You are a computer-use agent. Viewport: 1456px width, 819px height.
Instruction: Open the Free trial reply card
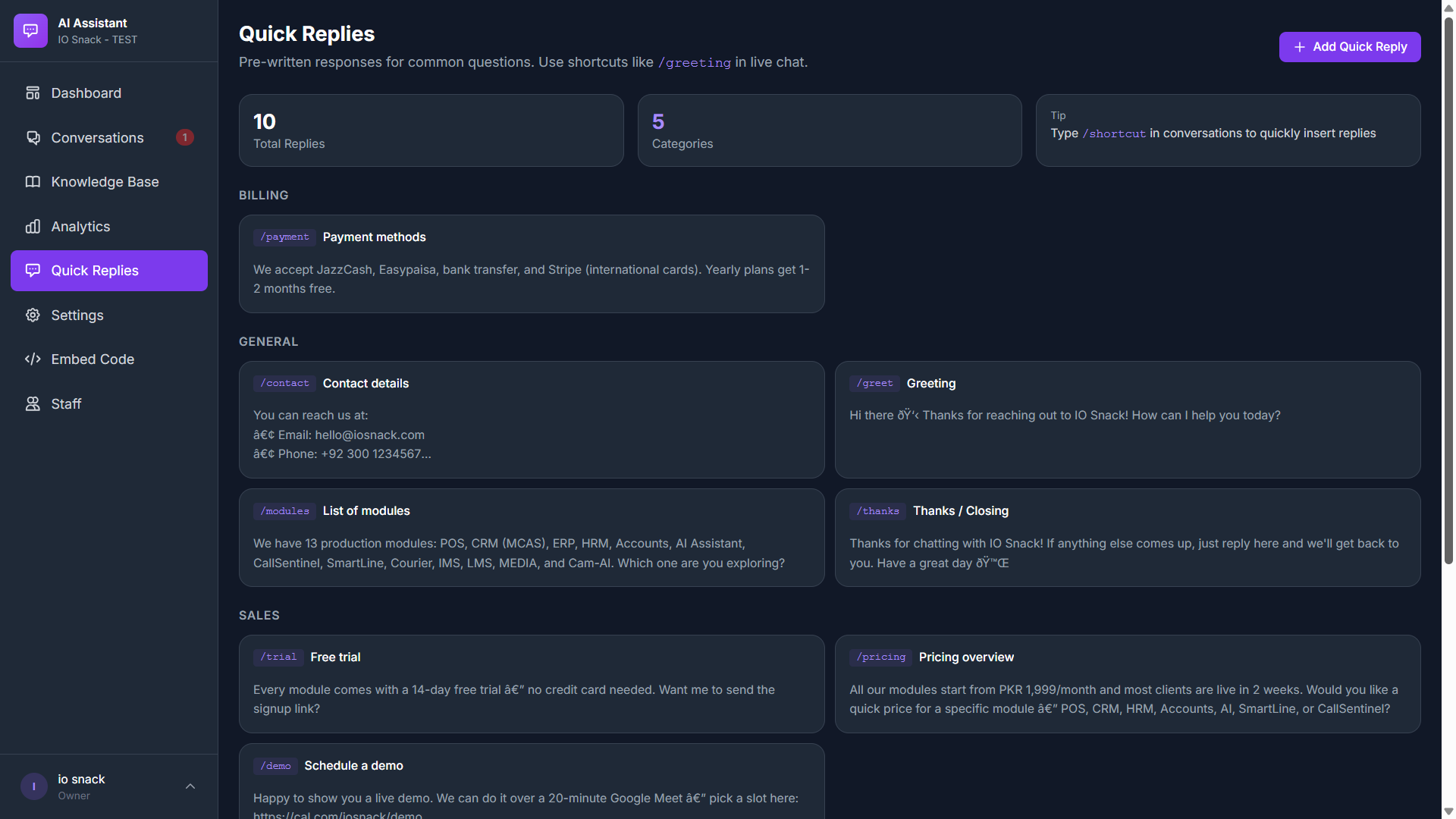532,684
